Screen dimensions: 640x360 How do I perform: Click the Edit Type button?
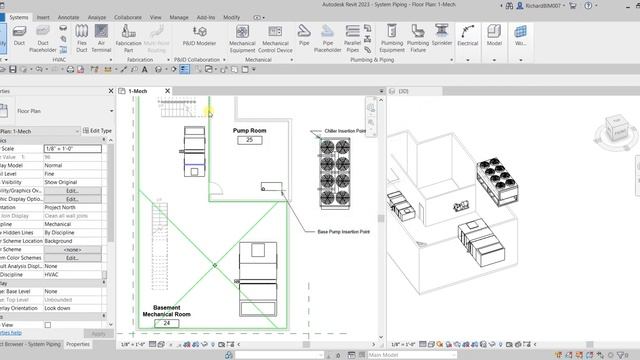[97, 131]
